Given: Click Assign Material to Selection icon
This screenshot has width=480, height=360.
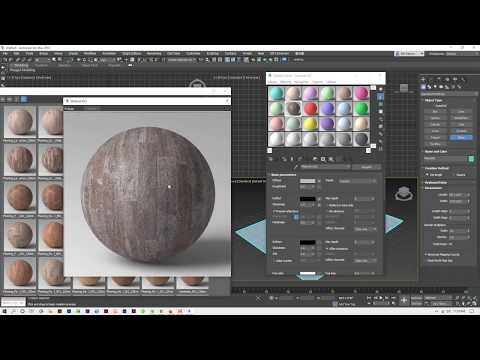Looking at the screenshot, I should coord(284,159).
